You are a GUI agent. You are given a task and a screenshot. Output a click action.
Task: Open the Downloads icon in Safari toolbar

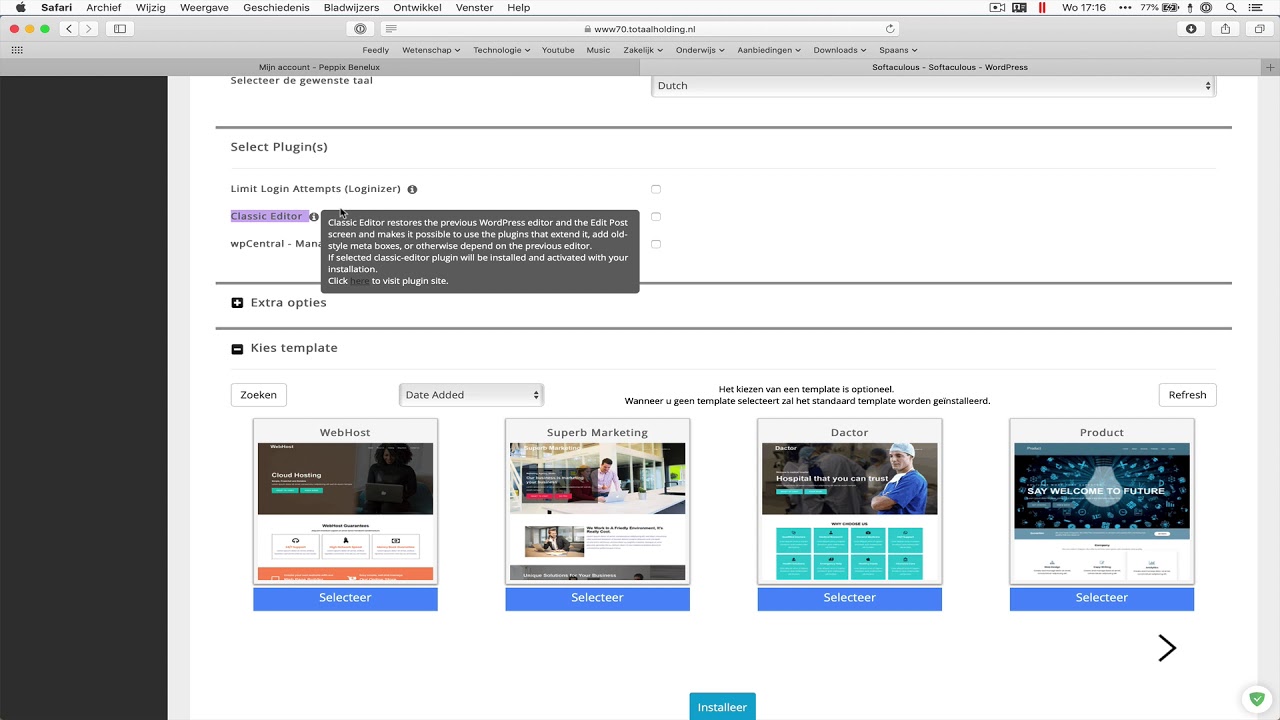[1190, 29]
